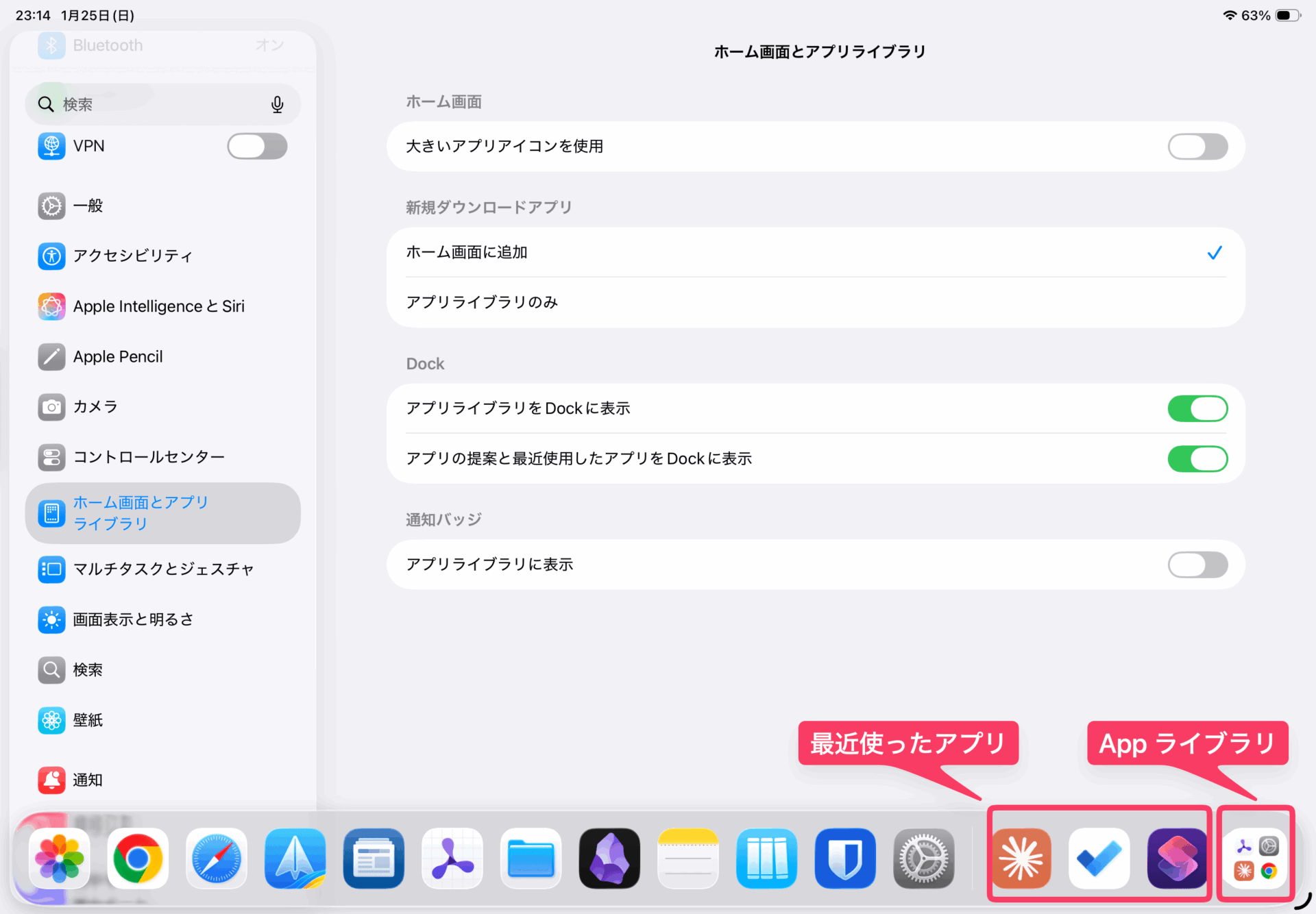Tap the microphone icon in search field
This screenshot has height=914, width=1316.
click(277, 104)
